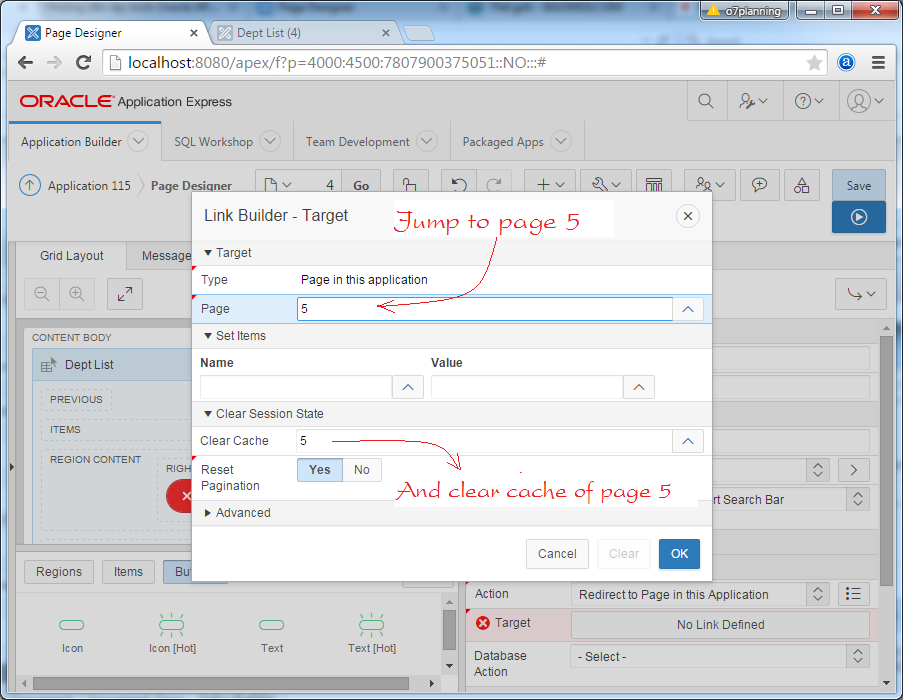
Task: Click the Set Items Value input field
Action: point(527,387)
